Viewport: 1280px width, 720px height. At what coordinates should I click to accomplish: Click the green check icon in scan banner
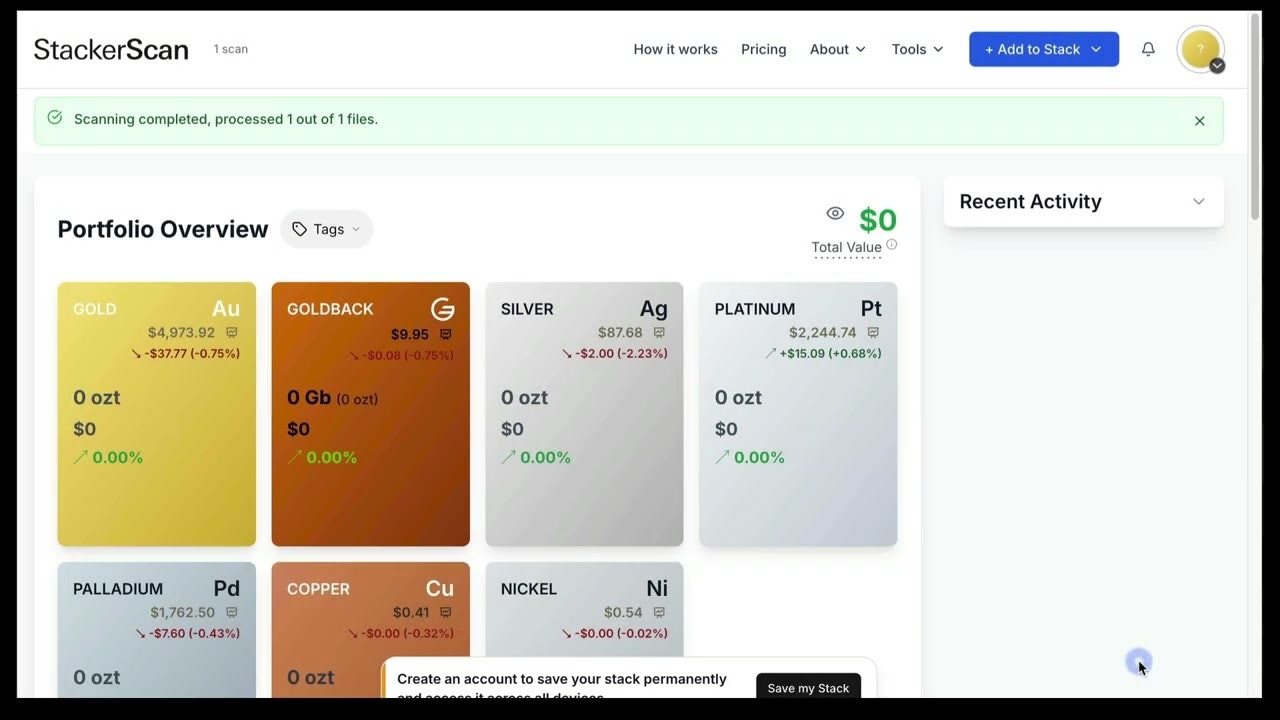pyautogui.click(x=55, y=118)
